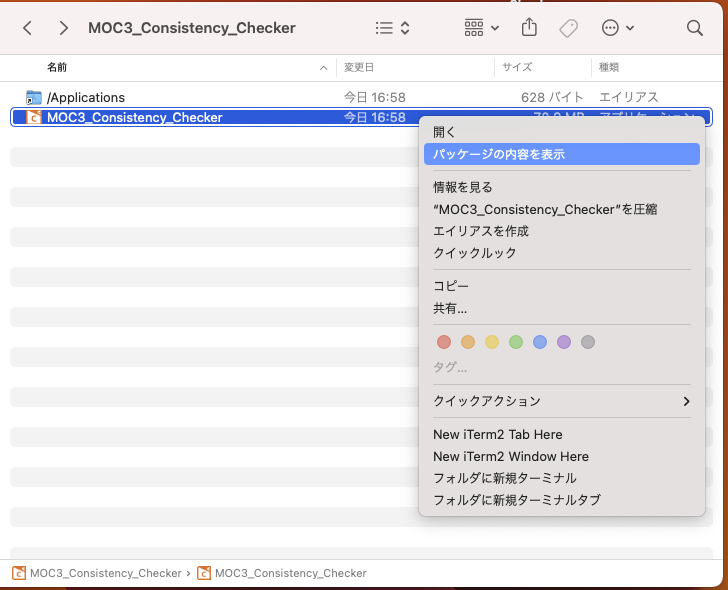Sort by the サイズ column header

click(517, 68)
